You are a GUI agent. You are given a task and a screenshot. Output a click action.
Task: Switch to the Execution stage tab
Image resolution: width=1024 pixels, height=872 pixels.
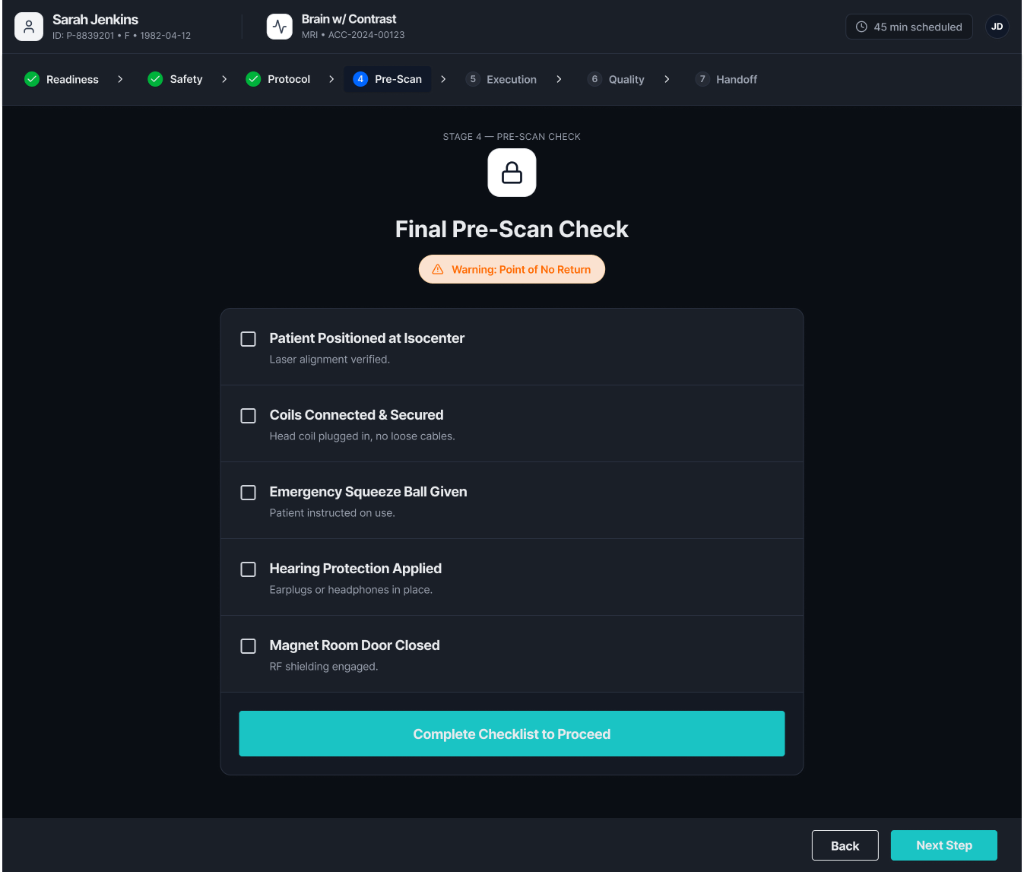(x=501, y=79)
